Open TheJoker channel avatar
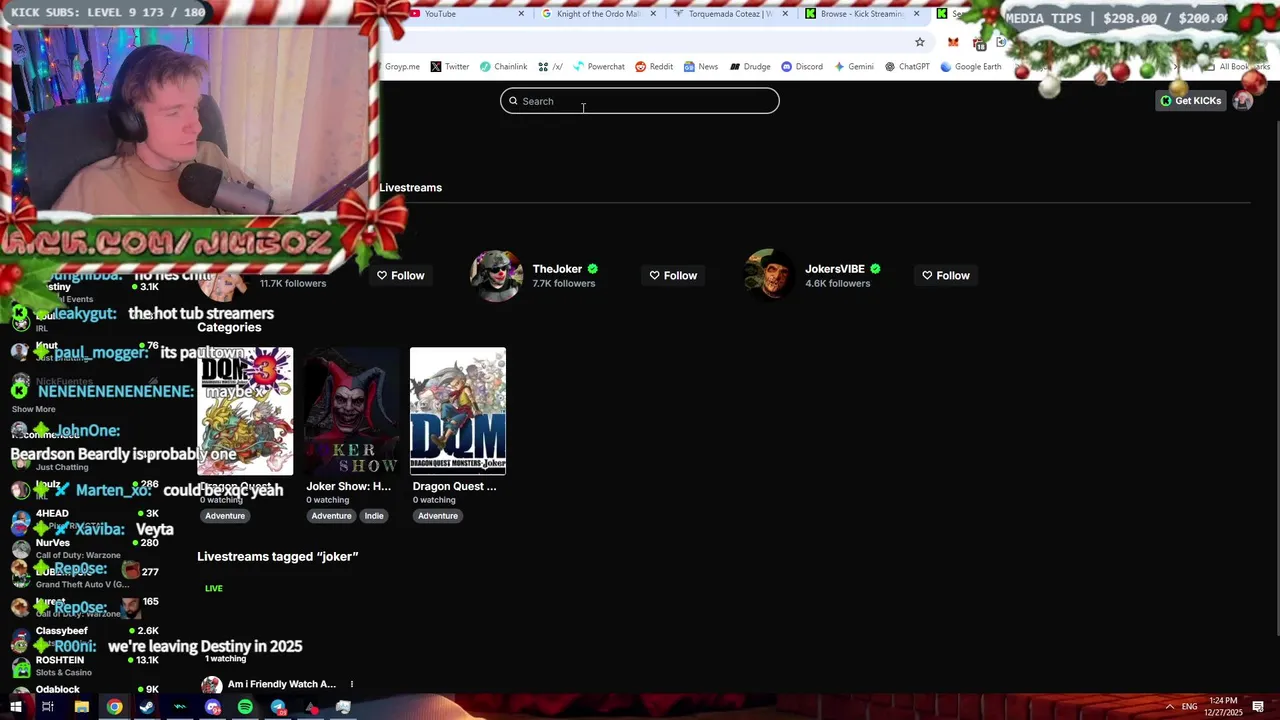The width and height of the screenshot is (1280, 720). [497, 275]
